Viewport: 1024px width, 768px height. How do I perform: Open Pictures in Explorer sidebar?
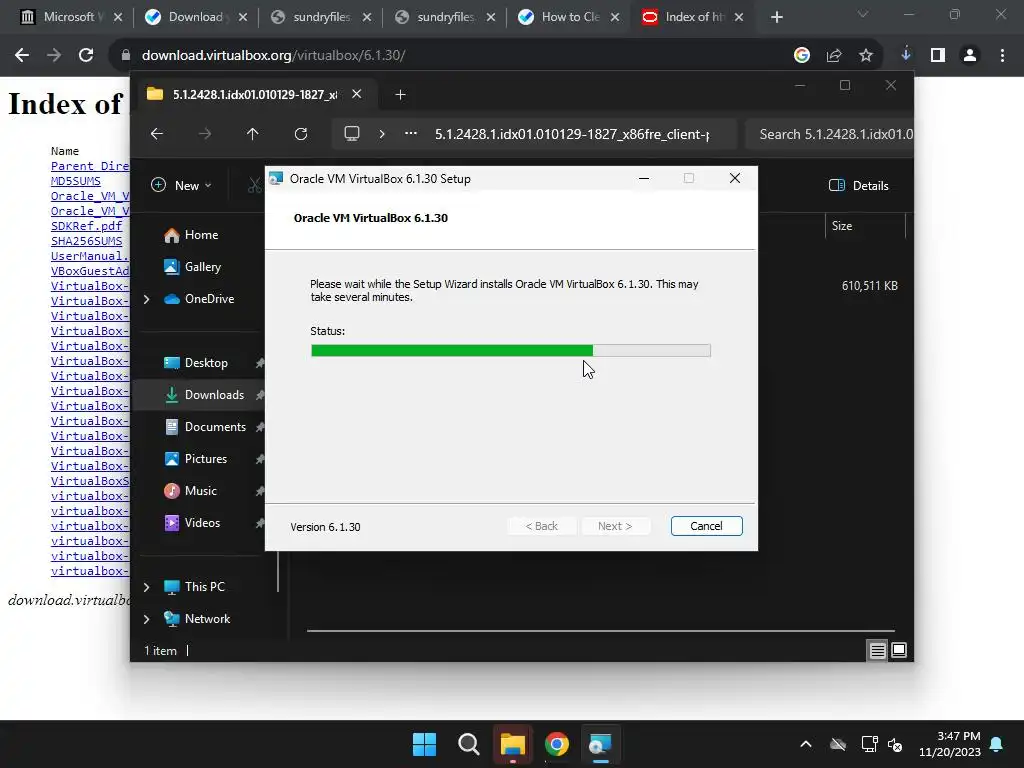click(x=195, y=459)
